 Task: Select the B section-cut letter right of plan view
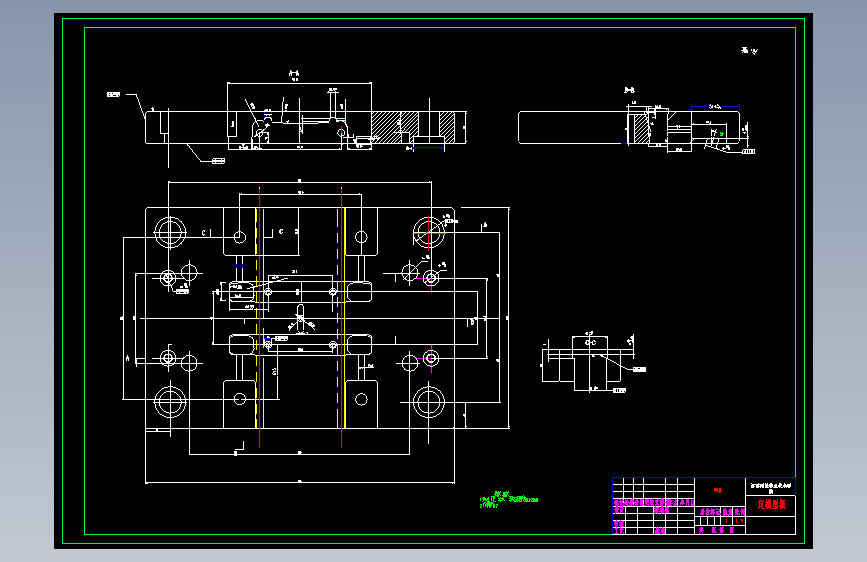tap(472, 322)
